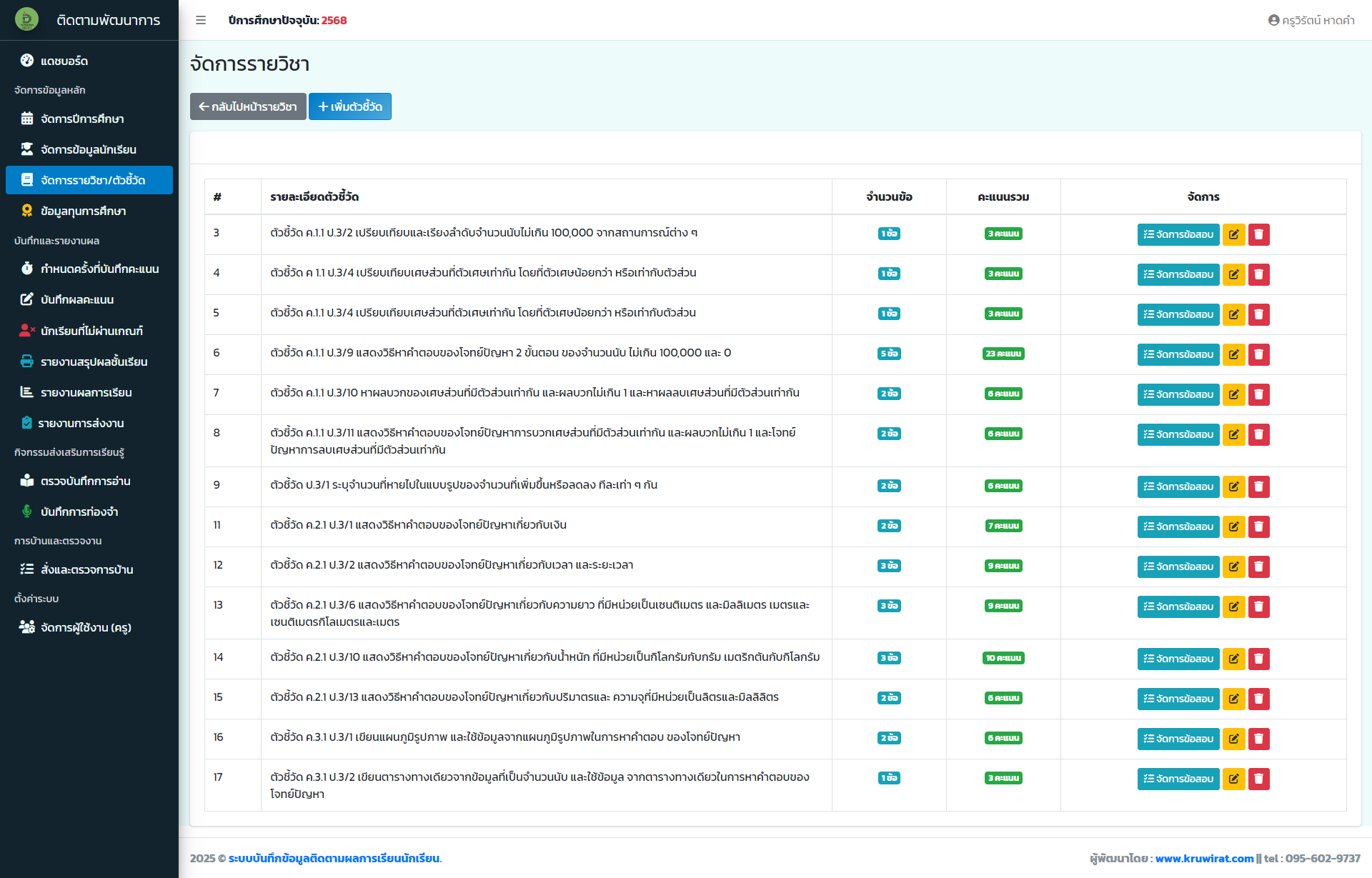Click the trash icon for row 14
The height and width of the screenshot is (878, 1372).
[1258, 659]
